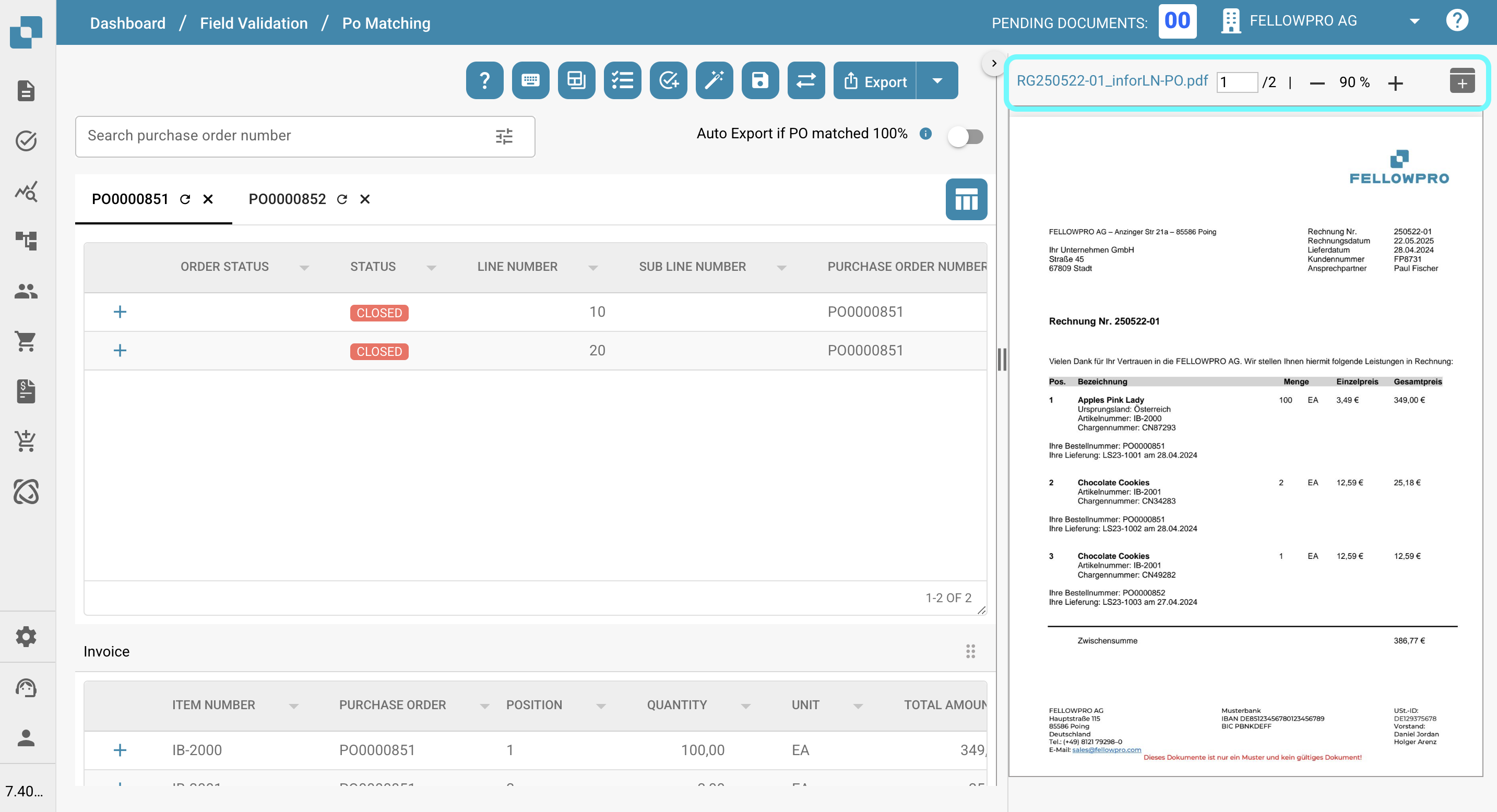Click the purchase order search field
The width and height of the screenshot is (1497, 812).
[x=279, y=136]
